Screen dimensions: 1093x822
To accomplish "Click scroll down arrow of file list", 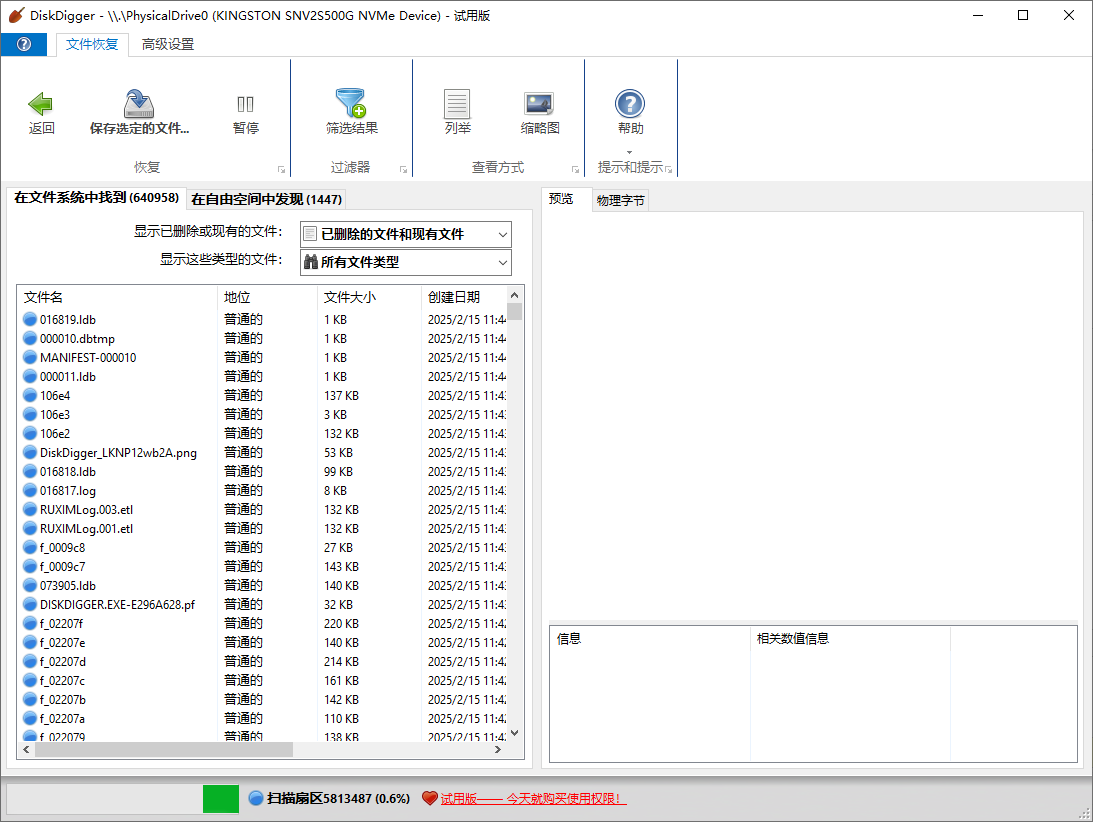I will [514, 733].
